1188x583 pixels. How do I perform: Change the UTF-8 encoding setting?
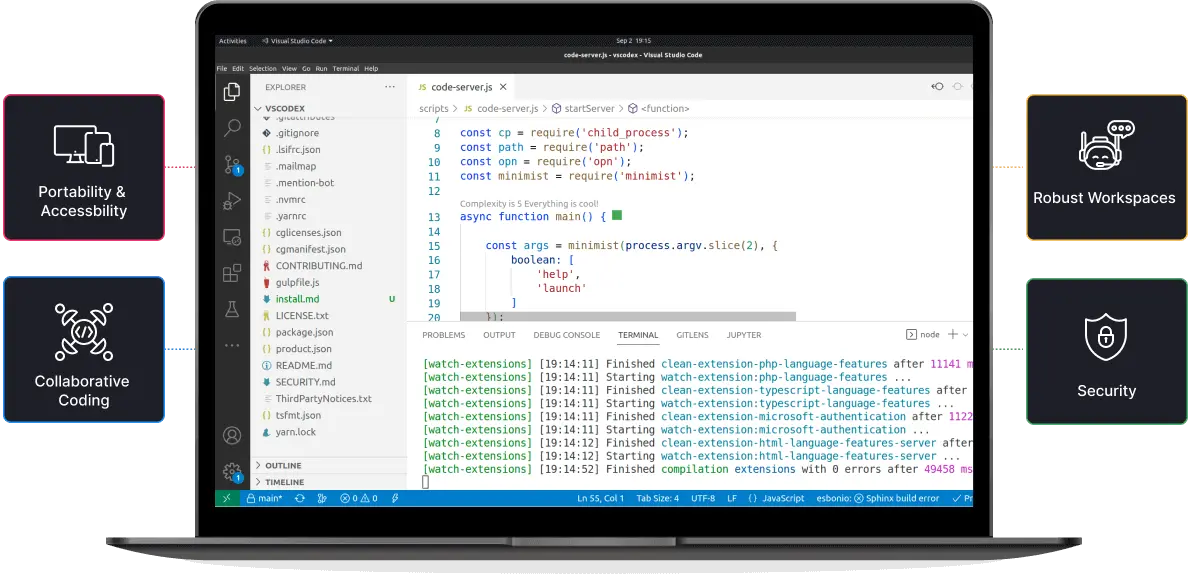pos(703,498)
